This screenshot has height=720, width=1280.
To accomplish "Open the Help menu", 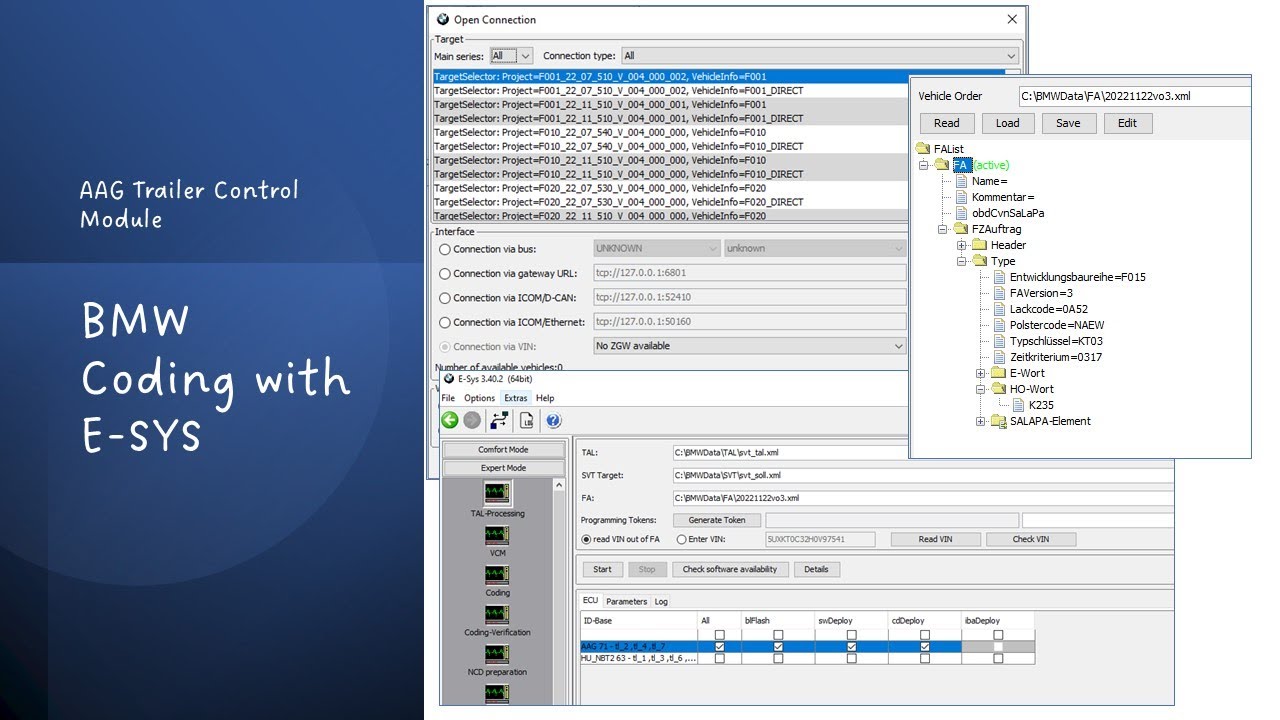I will [545, 398].
